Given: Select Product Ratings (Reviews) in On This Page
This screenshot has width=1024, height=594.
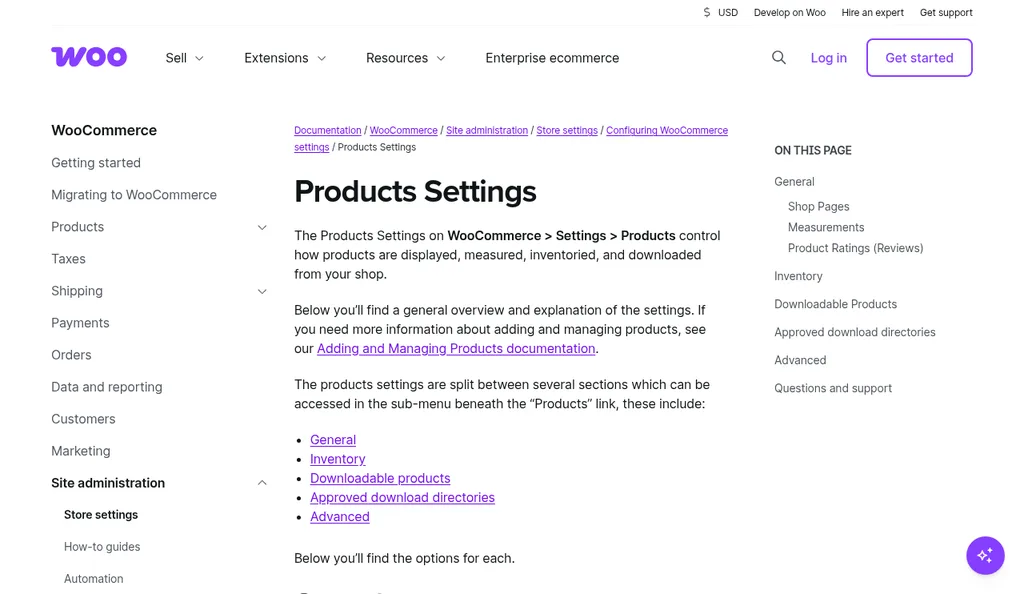Looking at the screenshot, I should (856, 248).
